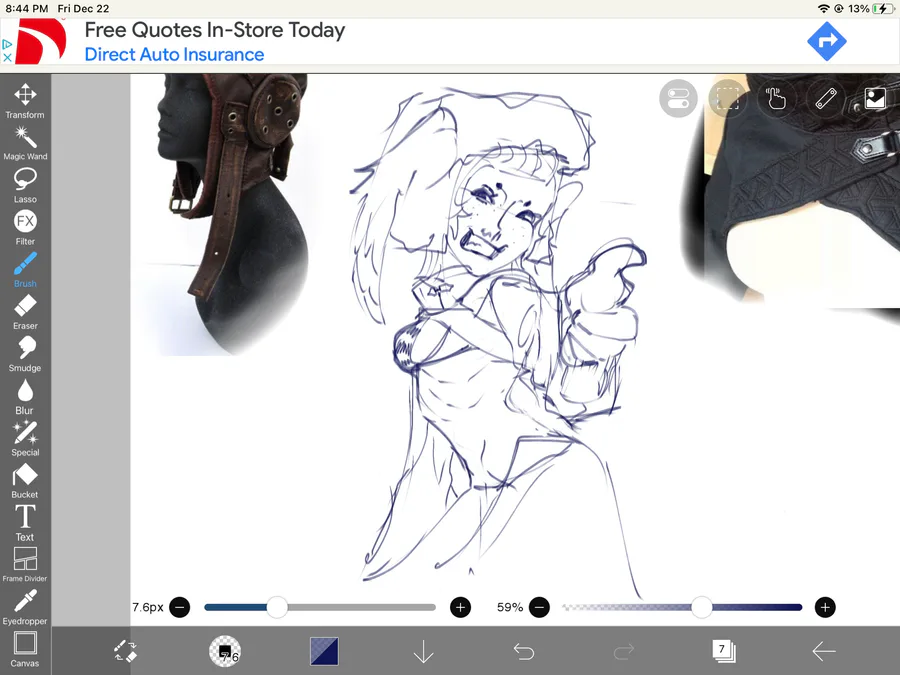Decrease opacity with minus button

tap(539, 607)
